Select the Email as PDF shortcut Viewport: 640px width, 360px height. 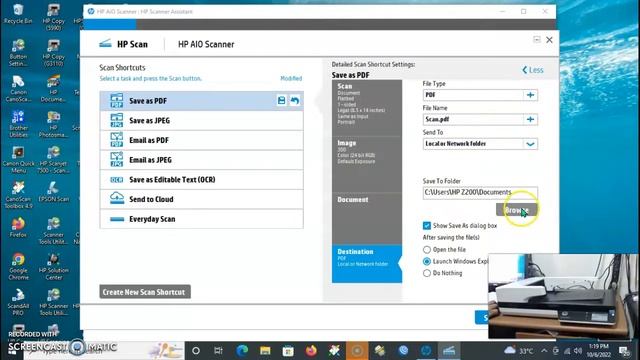pos(201,140)
